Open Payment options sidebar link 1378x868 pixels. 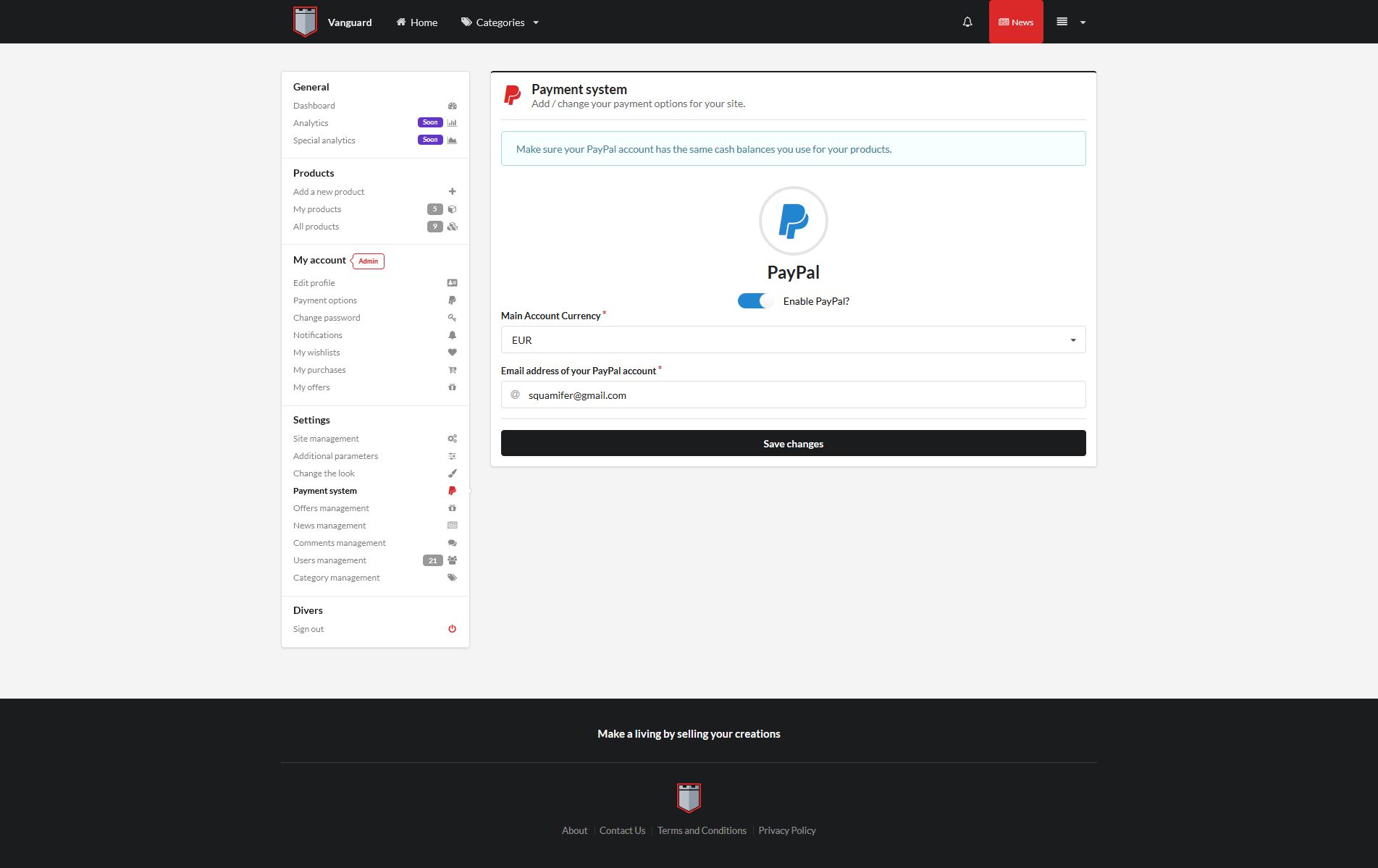click(x=324, y=300)
